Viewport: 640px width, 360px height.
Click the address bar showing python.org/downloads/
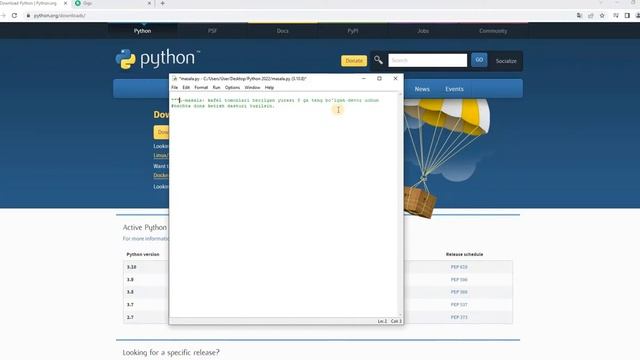click(x=60, y=16)
